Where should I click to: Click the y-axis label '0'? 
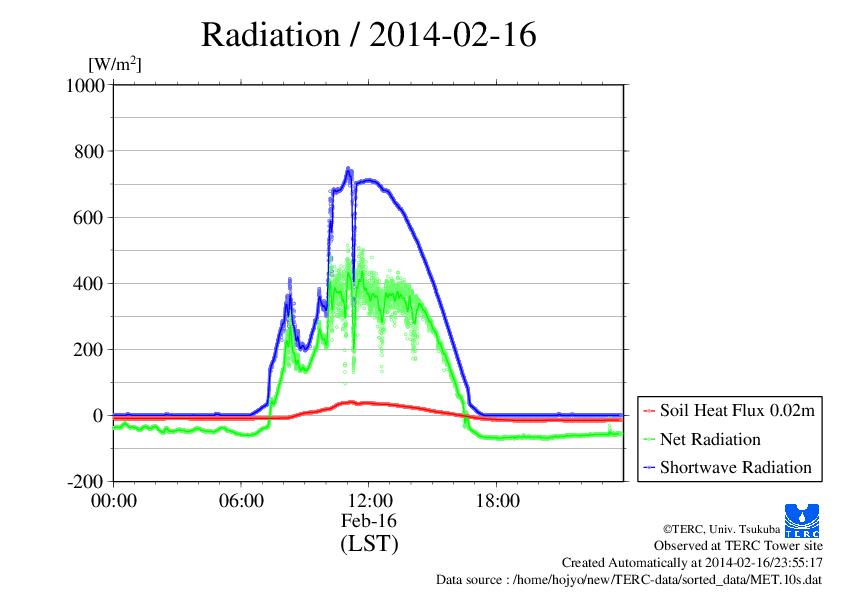coord(98,416)
